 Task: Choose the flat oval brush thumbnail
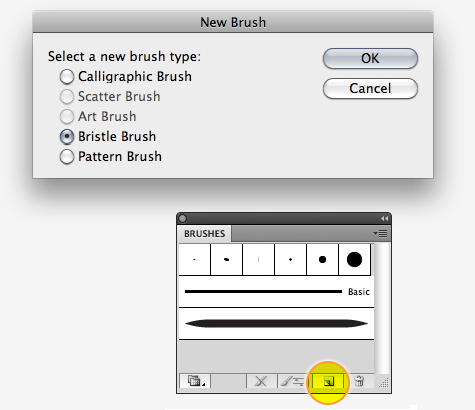point(227,259)
